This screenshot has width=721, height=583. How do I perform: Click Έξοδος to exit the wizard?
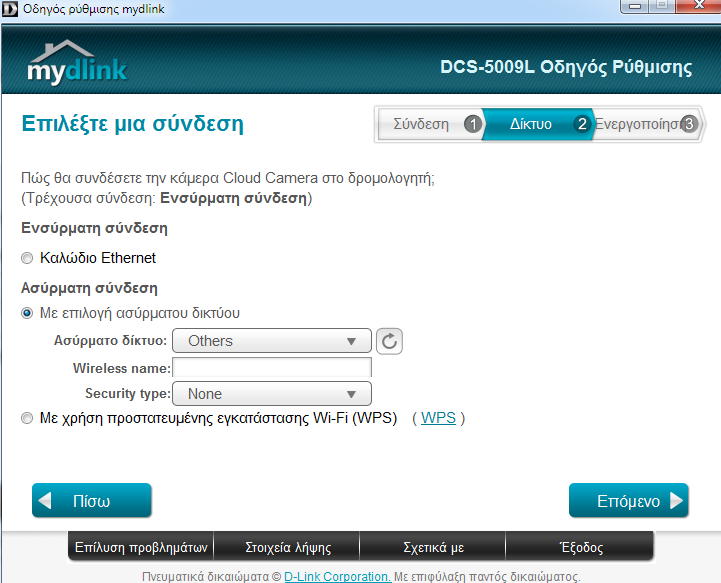580,547
